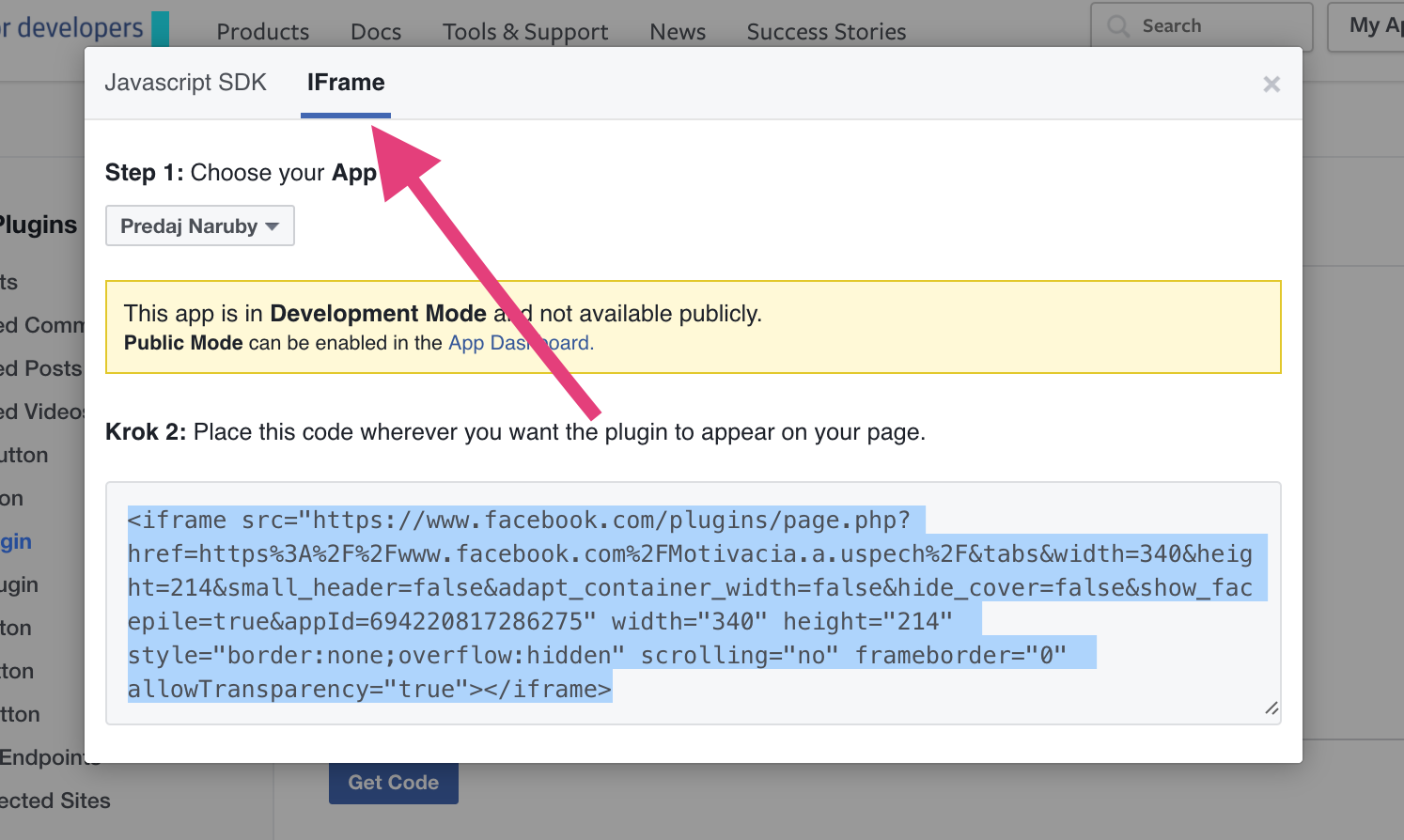The height and width of the screenshot is (840, 1404).
Task: Close the code dialog with the X
Action: point(1271,85)
